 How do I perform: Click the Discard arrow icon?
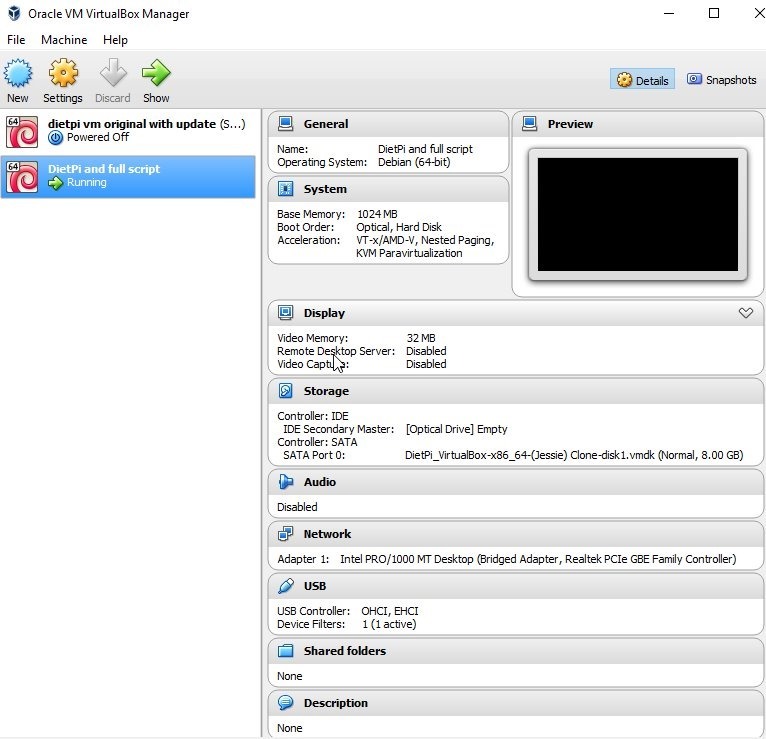pyautogui.click(x=113, y=74)
